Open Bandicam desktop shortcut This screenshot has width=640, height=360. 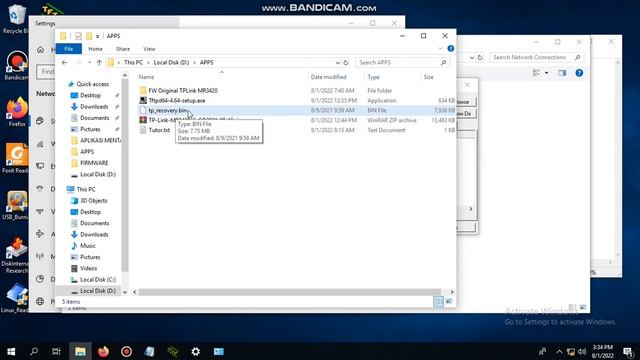(16, 65)
